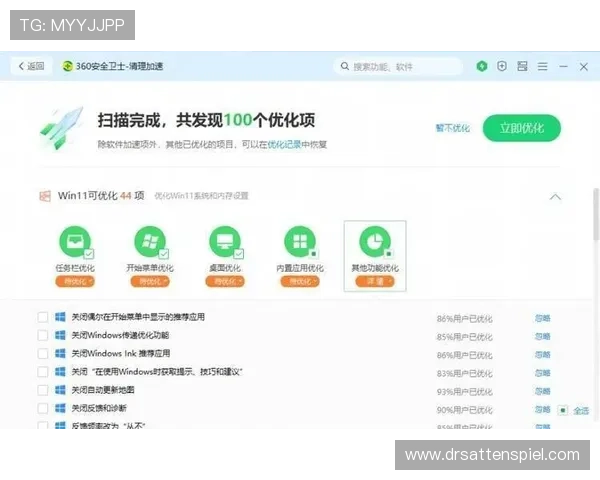Viewport: 600px width, 480px height.
Task: Click Windows icon beside 关闭Windows传递优化功能
Action: (60, 335)
